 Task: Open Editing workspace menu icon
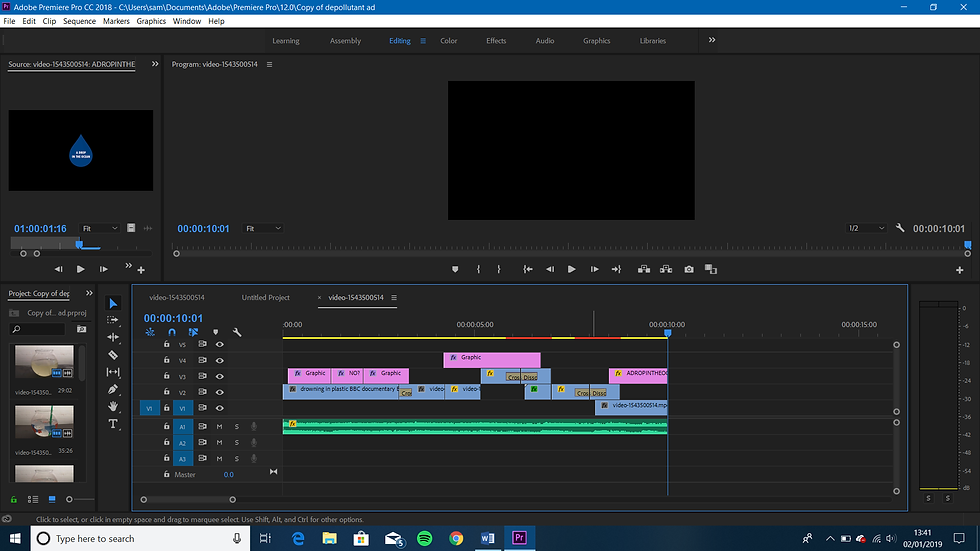(x=423, y=41)
